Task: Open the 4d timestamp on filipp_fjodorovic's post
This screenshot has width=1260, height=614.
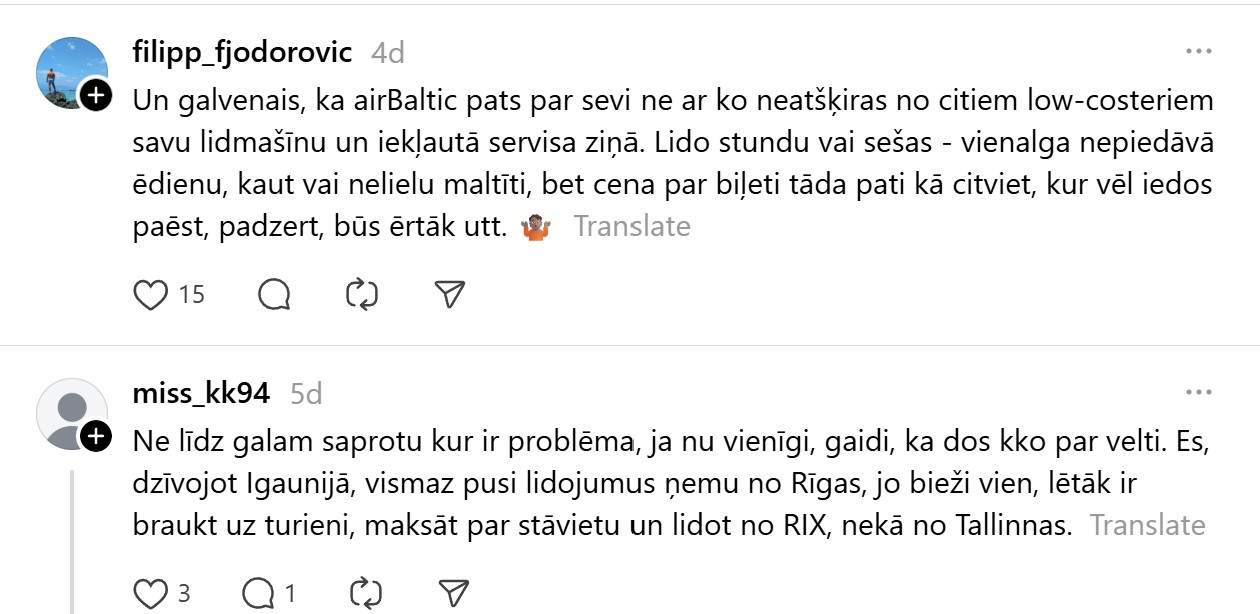Action: click(388, 53)
